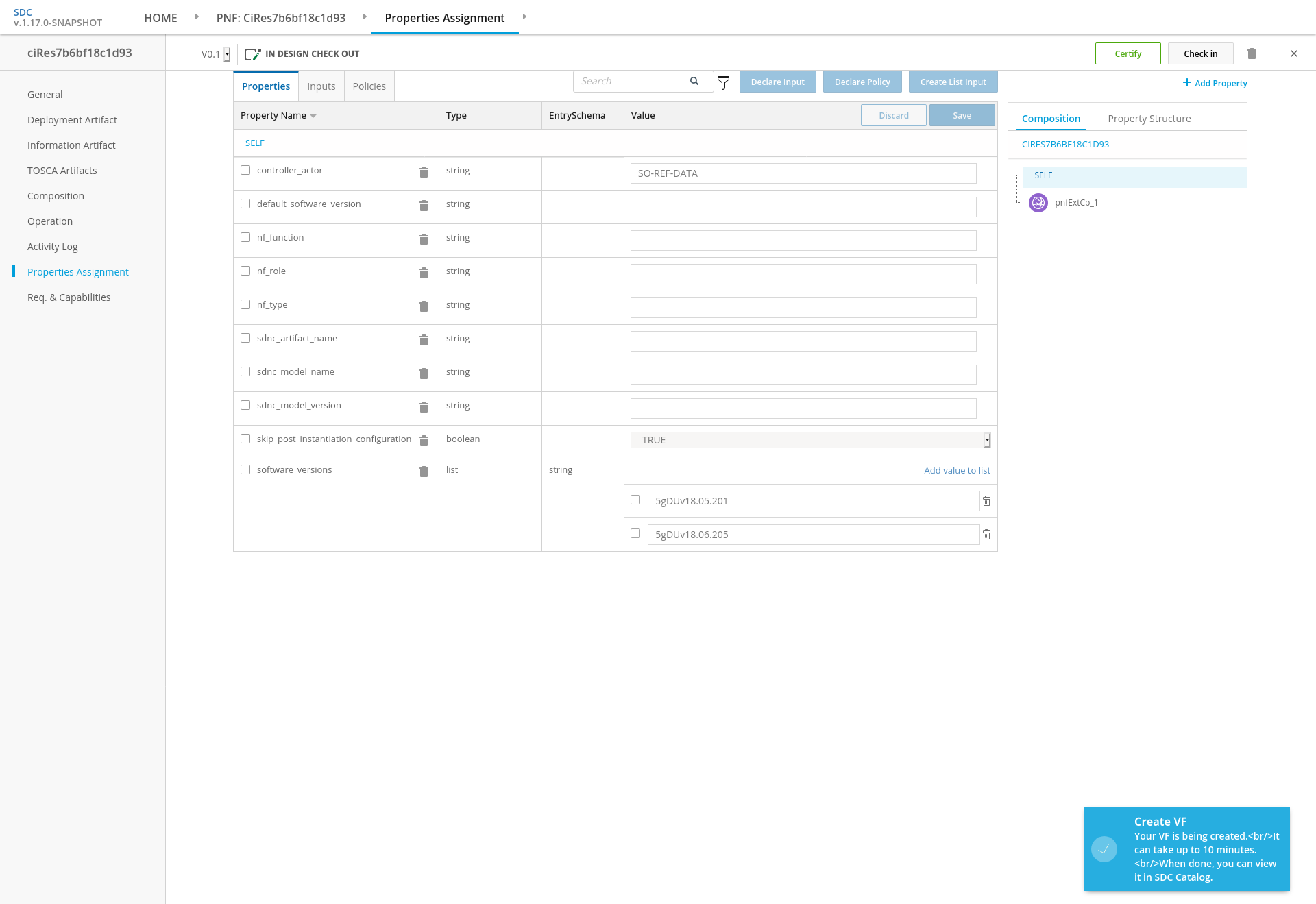The width and height of the screenshot is (1316, 904).
Task: Click Declare Policy button
Action: tap(862, 82)
